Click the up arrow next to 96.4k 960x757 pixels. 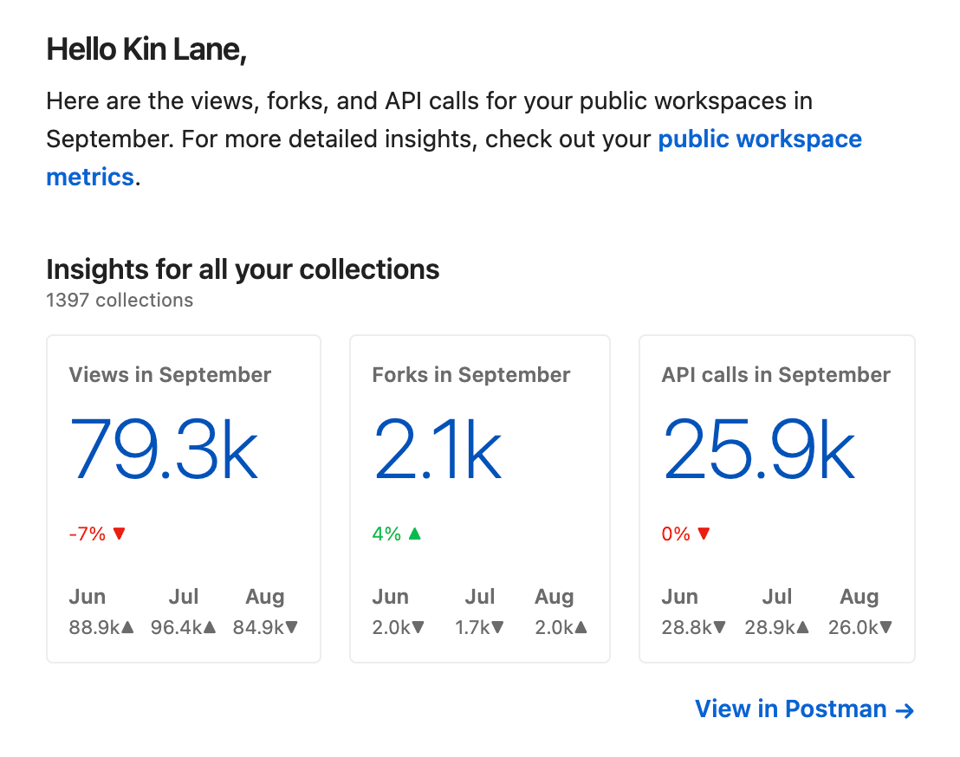click(210, 628)
